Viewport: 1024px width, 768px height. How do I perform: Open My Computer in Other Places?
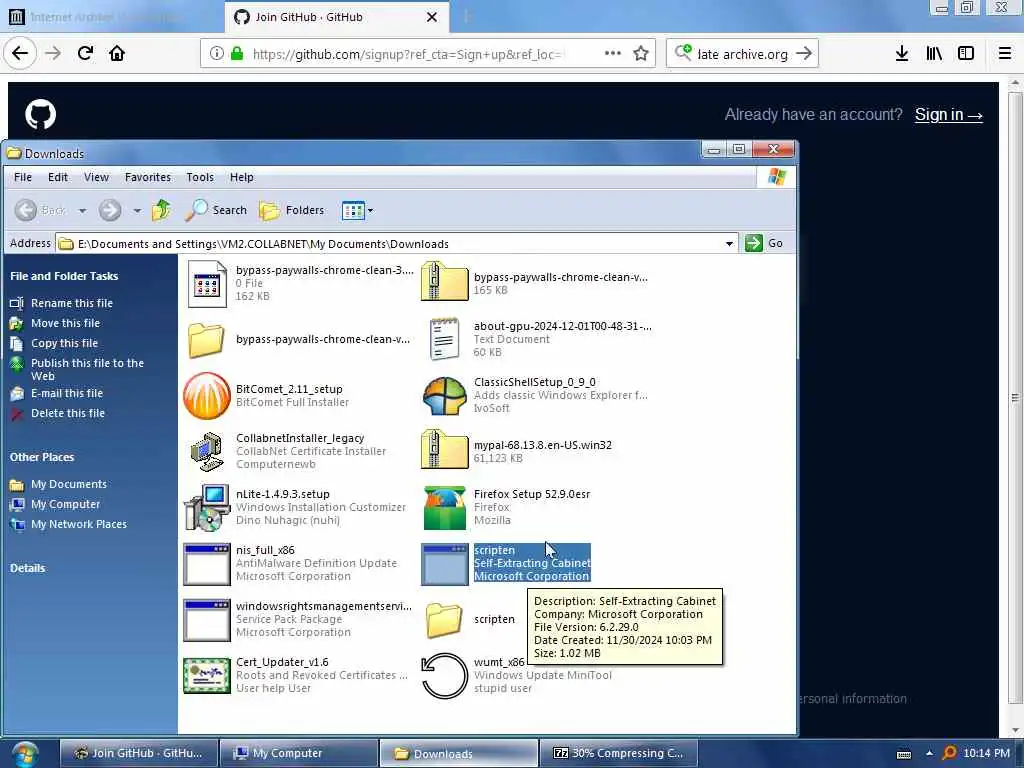[65, 504]
